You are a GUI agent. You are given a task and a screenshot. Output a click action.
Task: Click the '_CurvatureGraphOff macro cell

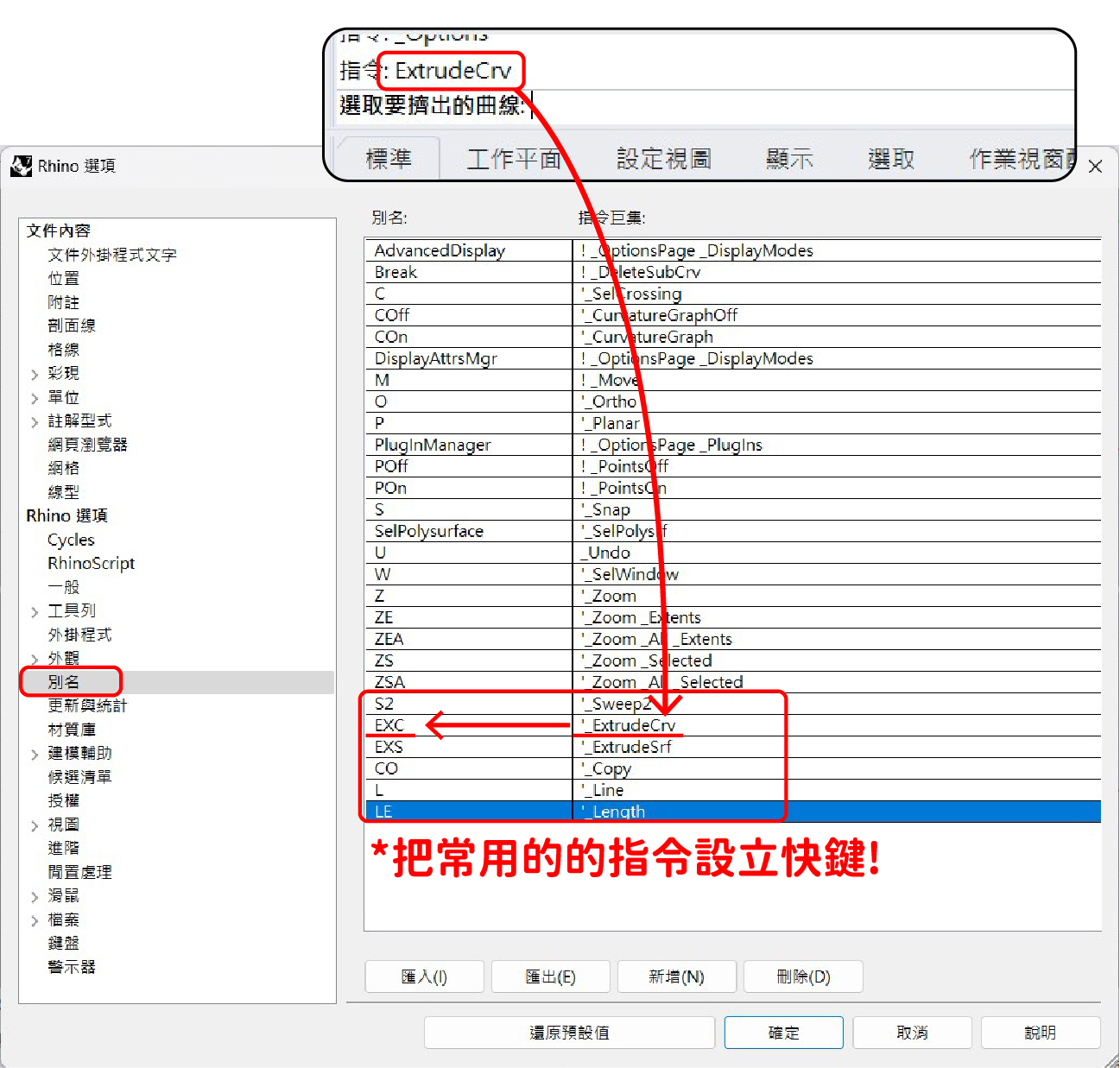point(837,315)
